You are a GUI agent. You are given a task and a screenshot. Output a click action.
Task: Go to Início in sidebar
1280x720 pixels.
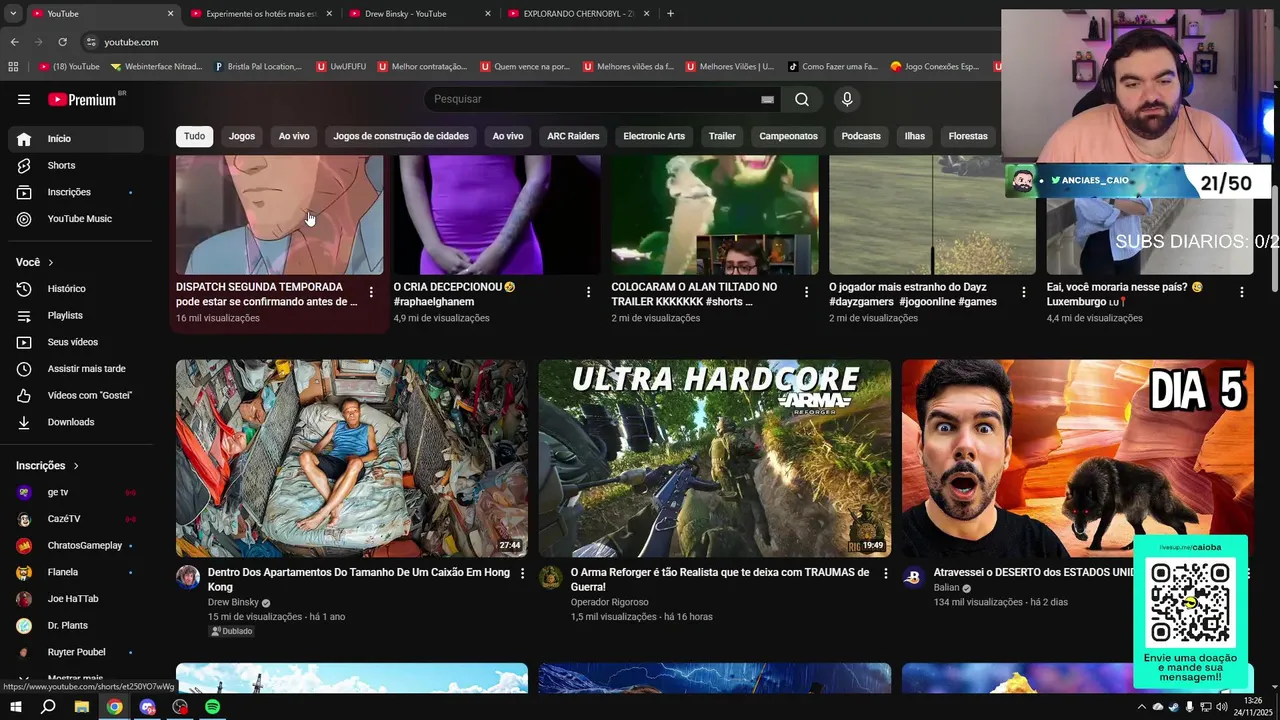tap(76, 139)
